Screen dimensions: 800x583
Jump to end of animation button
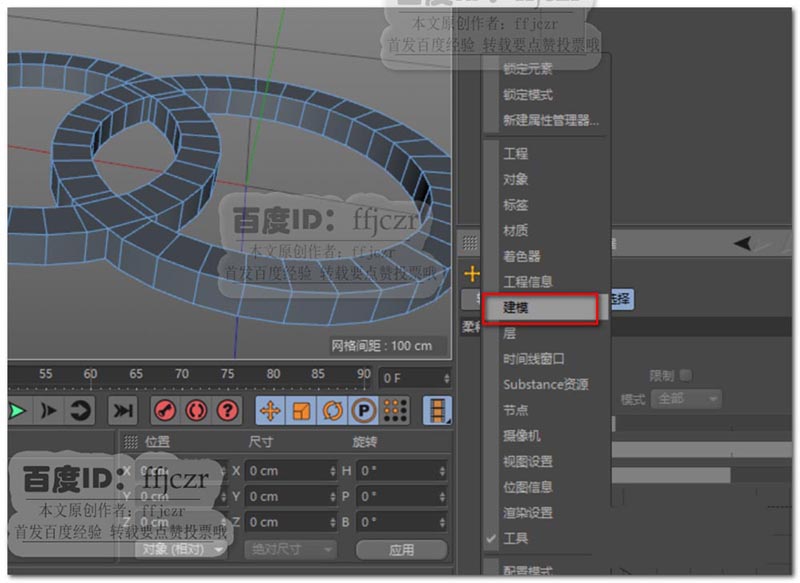click(x=122, y=411)
